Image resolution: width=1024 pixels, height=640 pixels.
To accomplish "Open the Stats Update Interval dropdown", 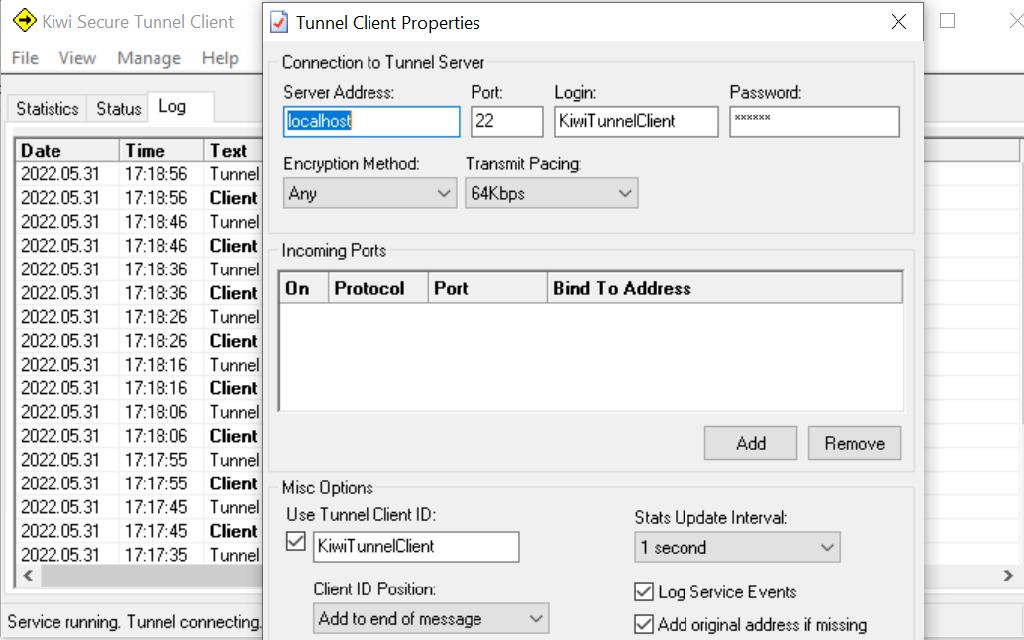I will 737,547.
